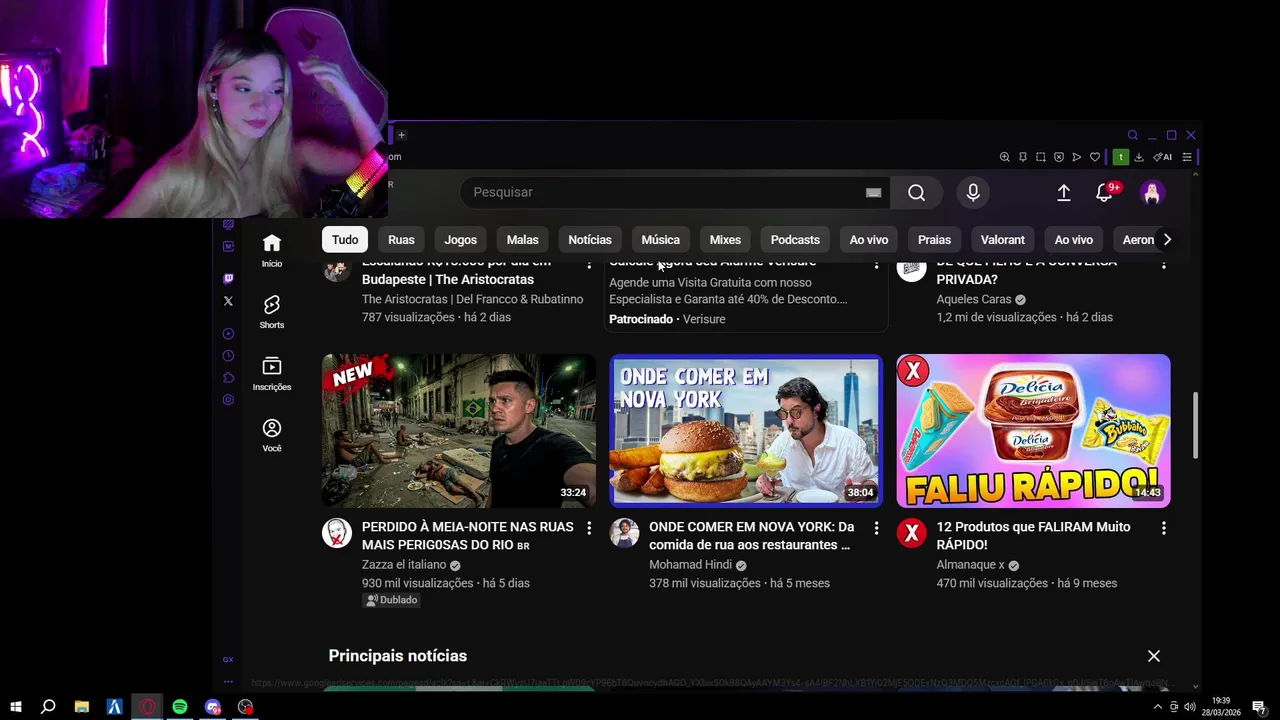This screenshot has height=720, width=1280.
Task: Select the Podcasts filter chip
Action: [795, 240]
